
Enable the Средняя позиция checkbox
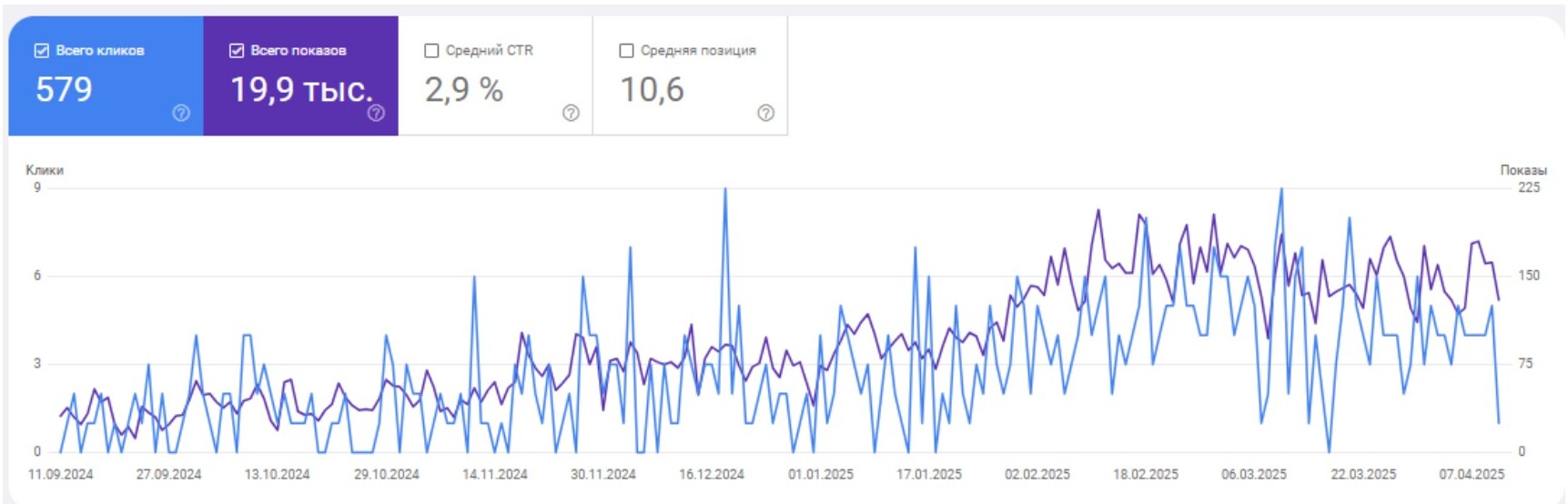click(x=626, y=51)
